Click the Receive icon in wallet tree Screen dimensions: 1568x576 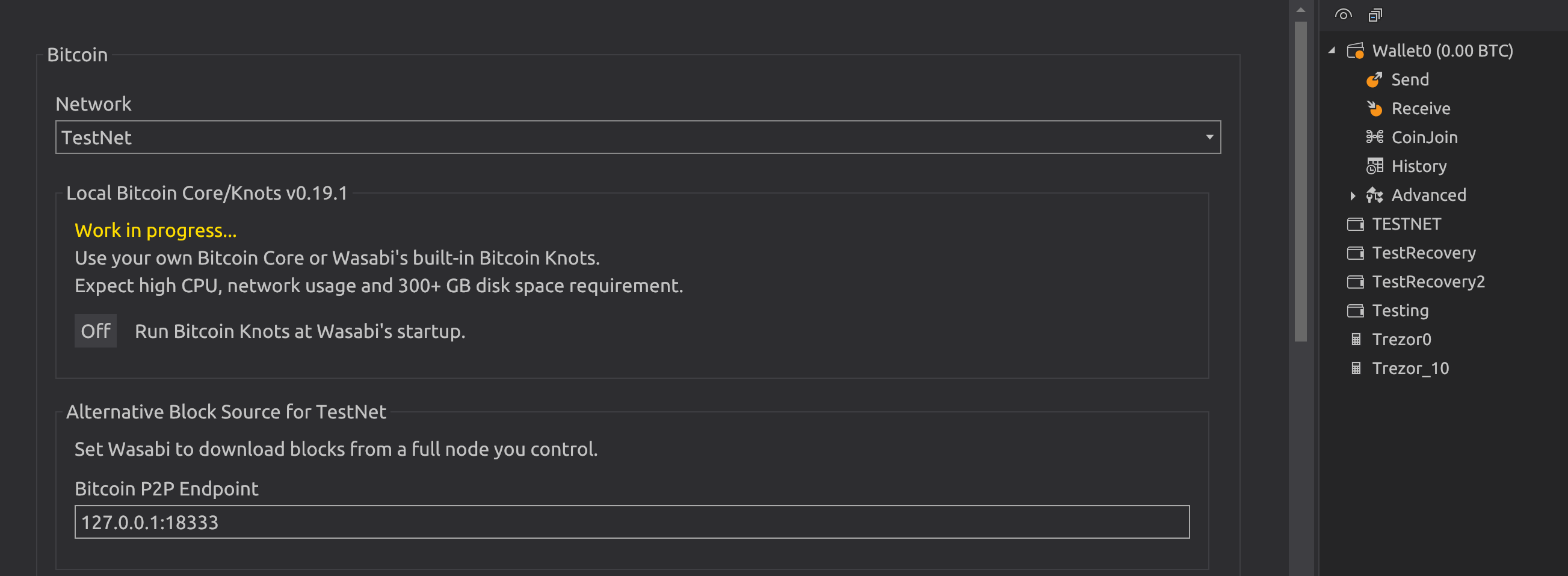[1374, 108]
